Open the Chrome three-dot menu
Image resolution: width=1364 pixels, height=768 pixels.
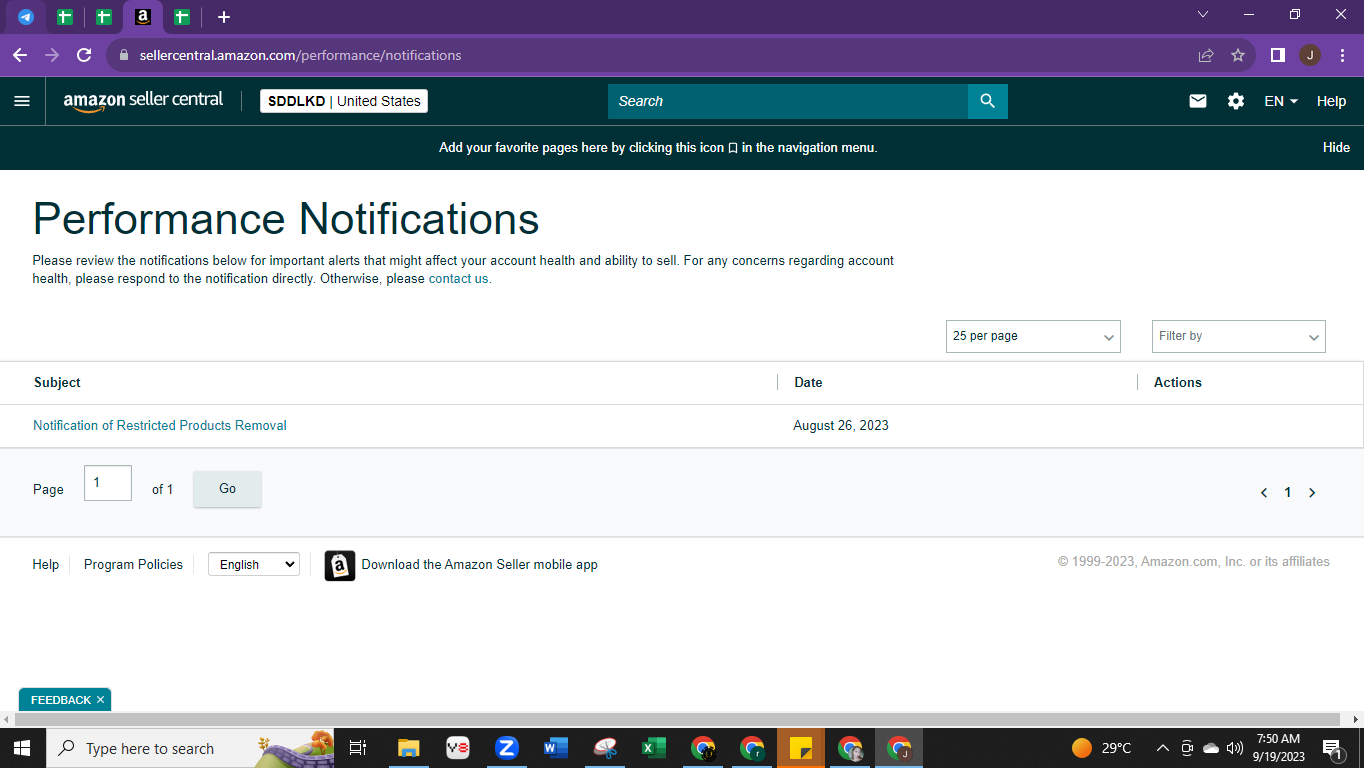(1342, 55)
